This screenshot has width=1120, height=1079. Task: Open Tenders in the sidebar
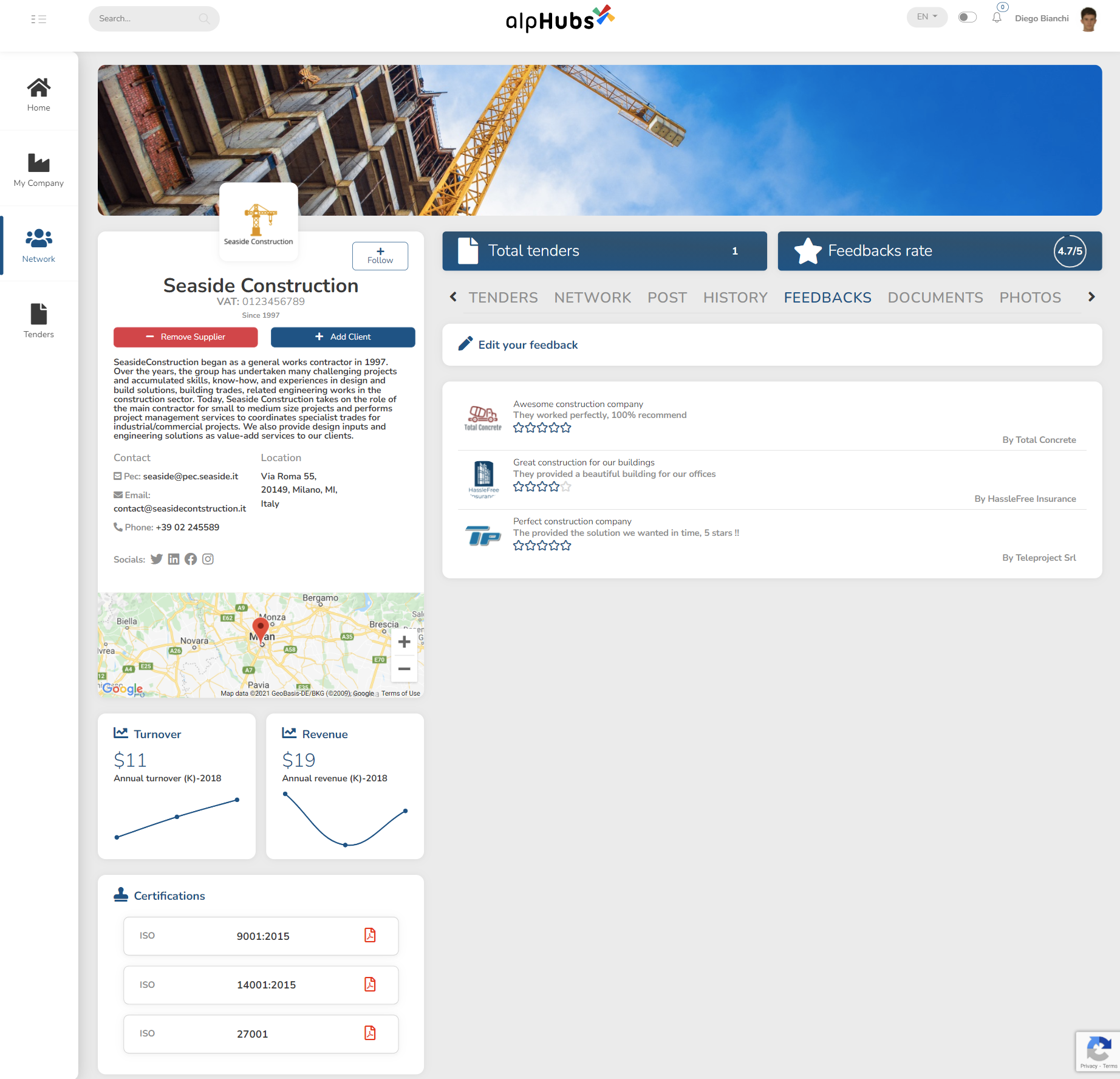tap(39, 321)
